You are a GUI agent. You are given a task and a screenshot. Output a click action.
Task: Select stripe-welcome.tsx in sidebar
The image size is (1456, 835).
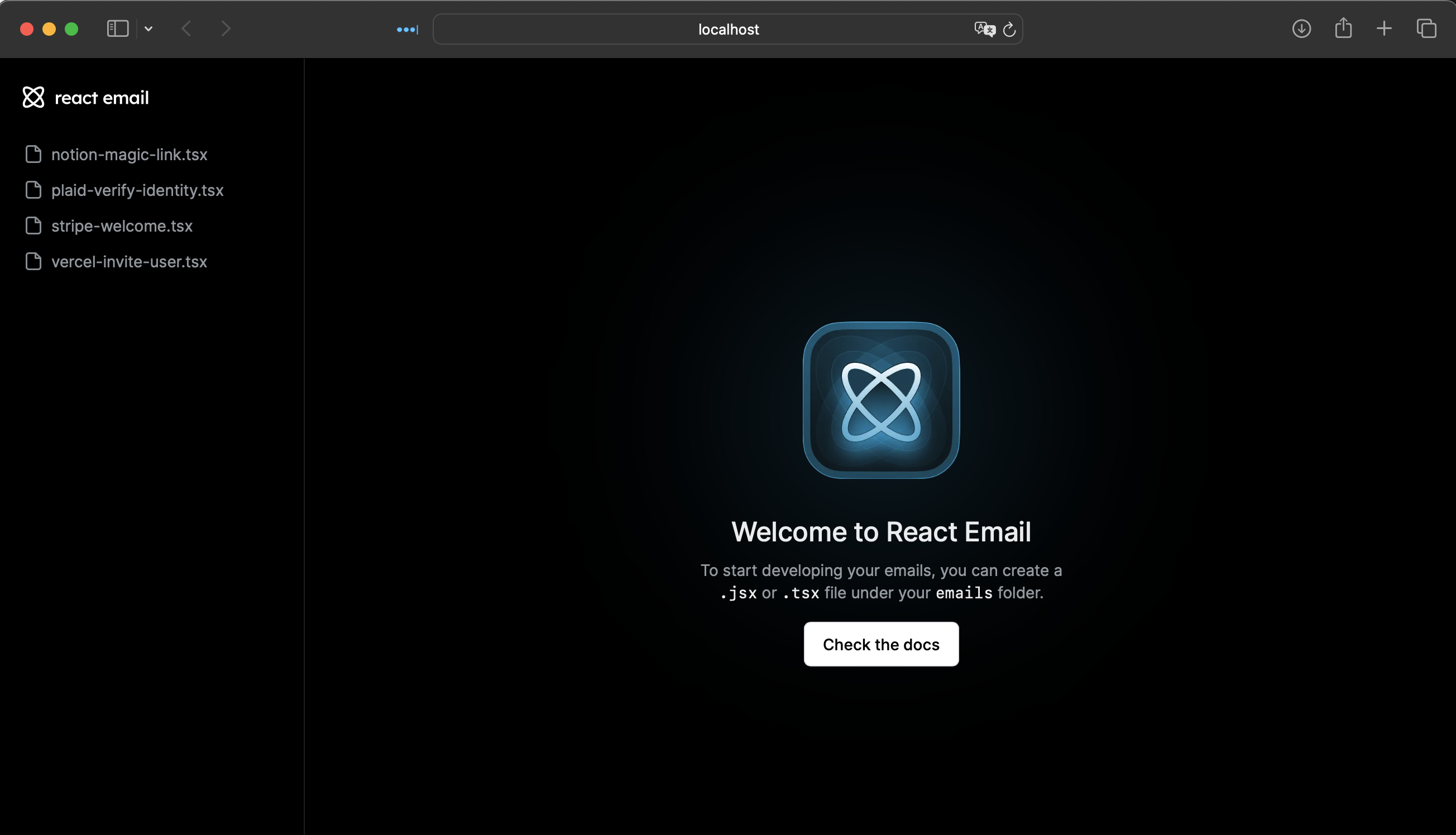[x=109, y=226]
